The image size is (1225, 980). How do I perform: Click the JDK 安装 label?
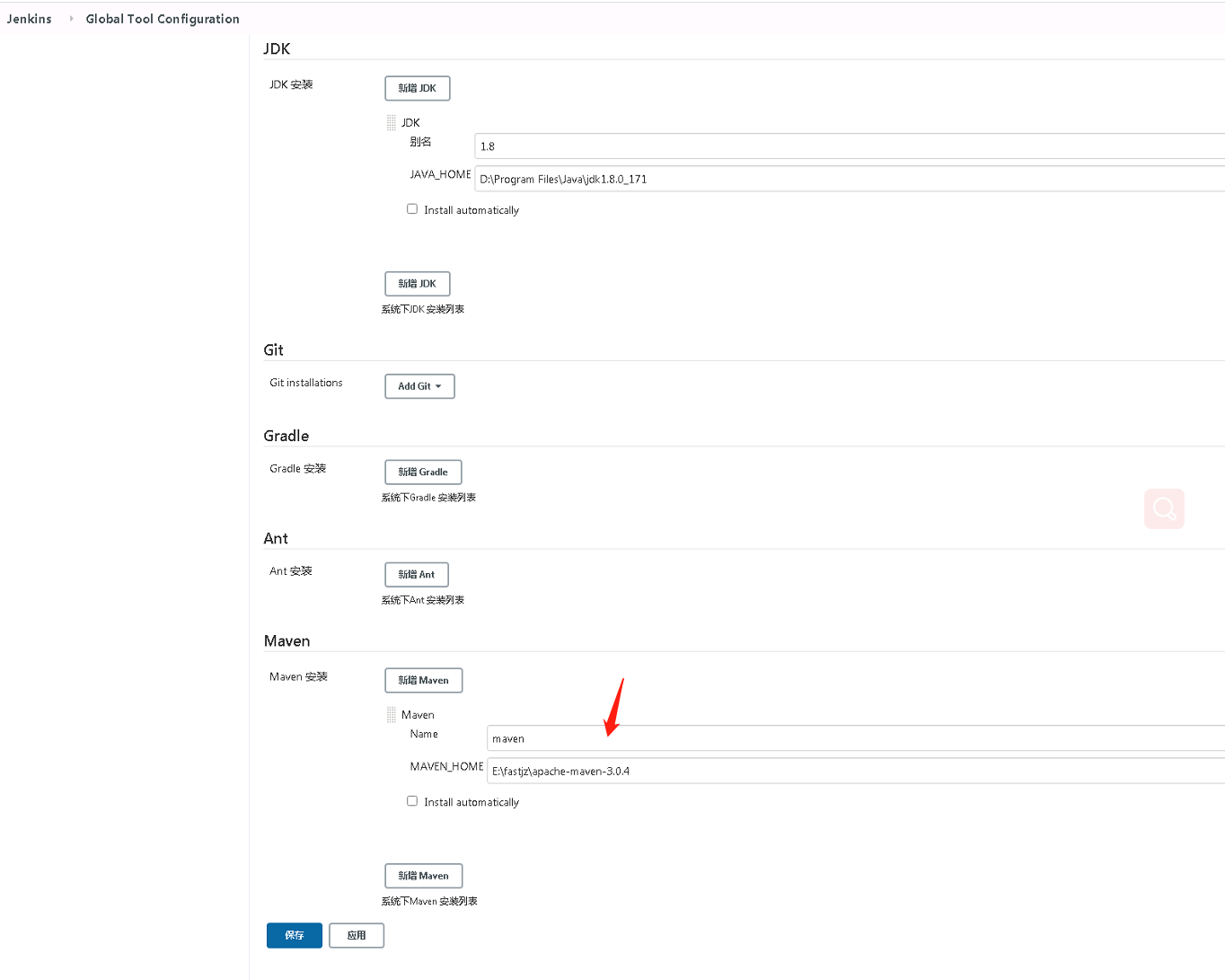291,84
